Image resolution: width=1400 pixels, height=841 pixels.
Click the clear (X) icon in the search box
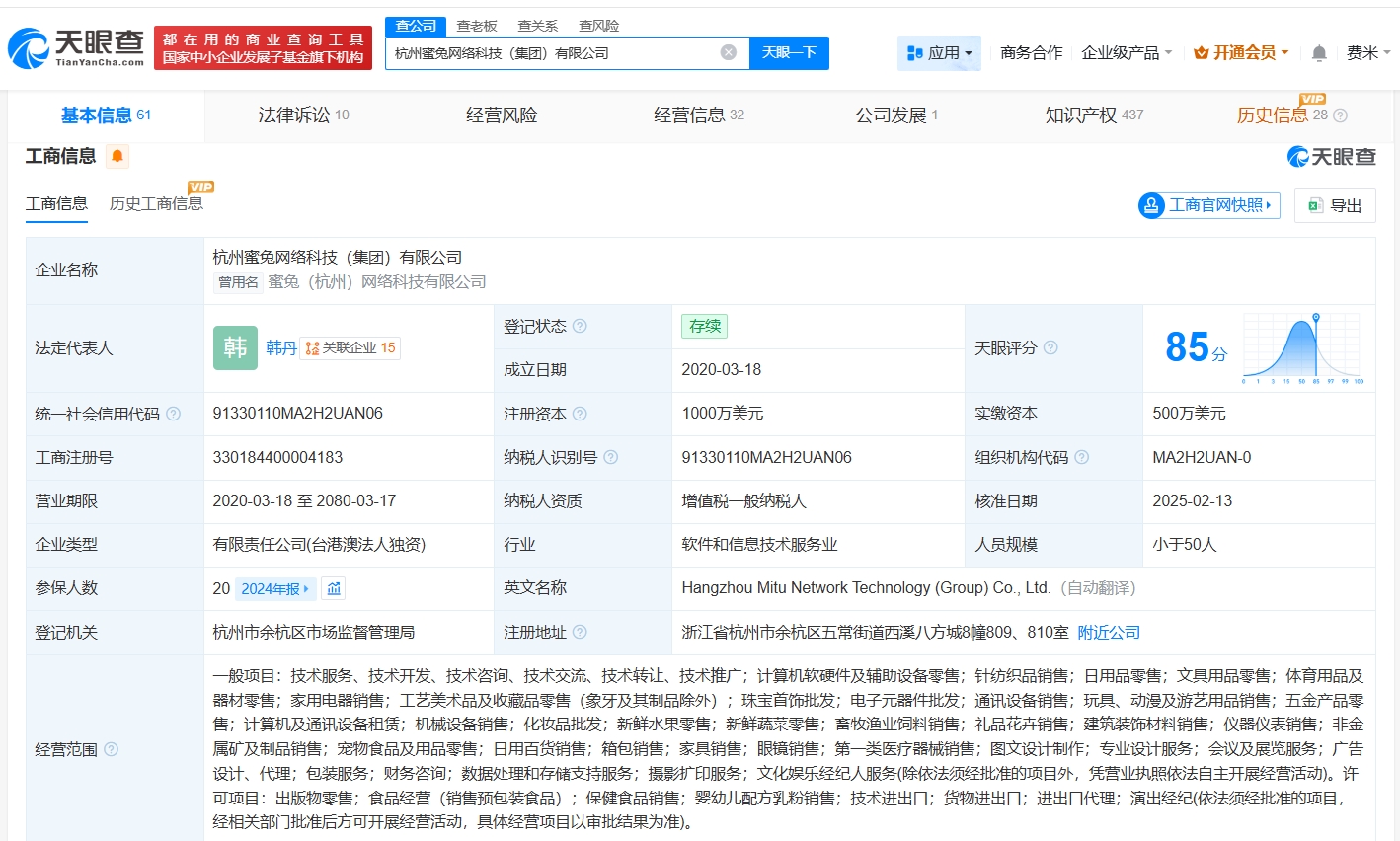(x=728, y=52)
